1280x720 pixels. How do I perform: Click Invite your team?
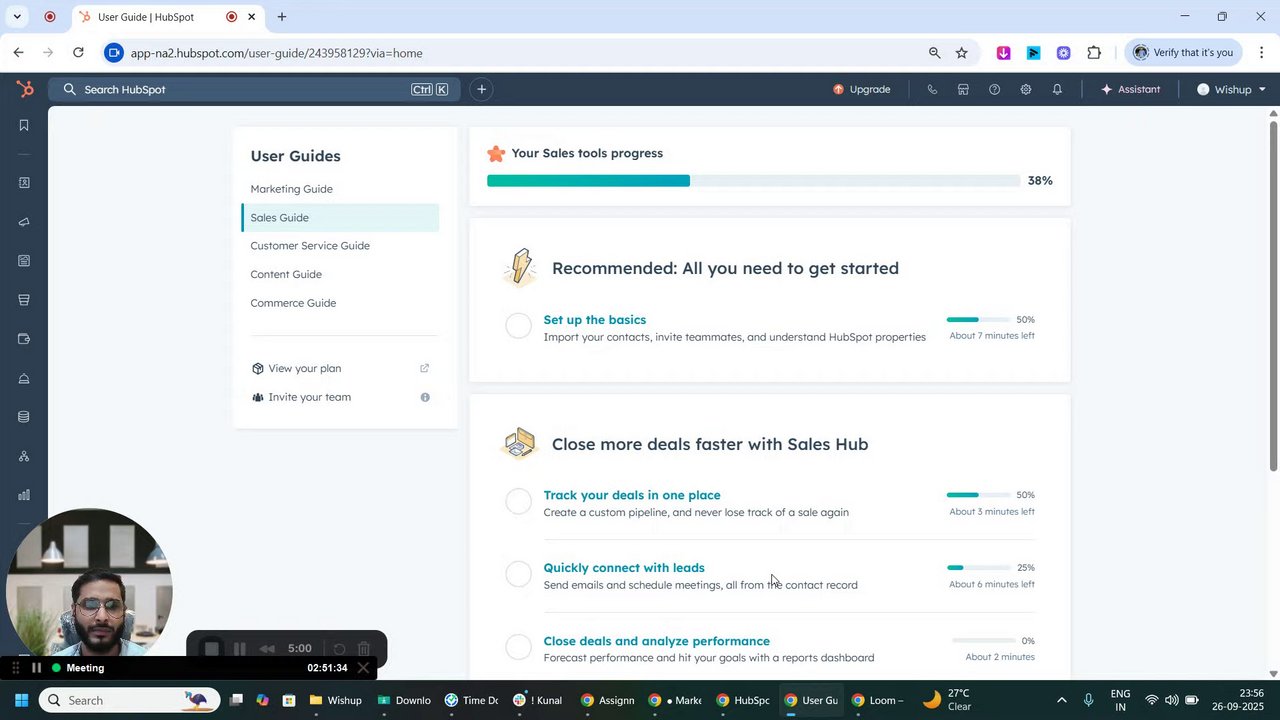click(x=309, y=397)
